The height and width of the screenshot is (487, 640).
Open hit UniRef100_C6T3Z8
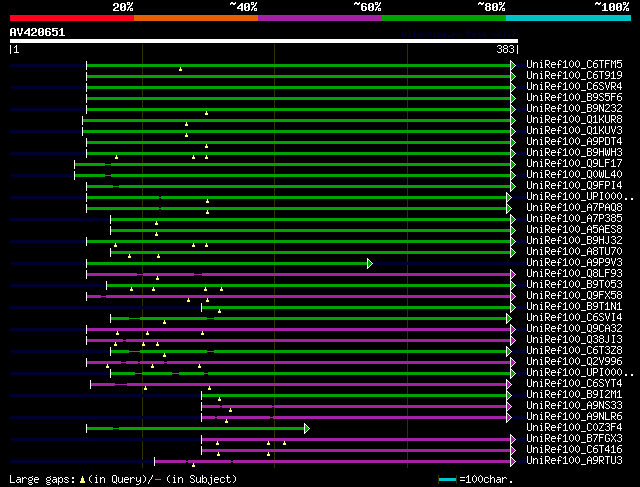[574, 351]
